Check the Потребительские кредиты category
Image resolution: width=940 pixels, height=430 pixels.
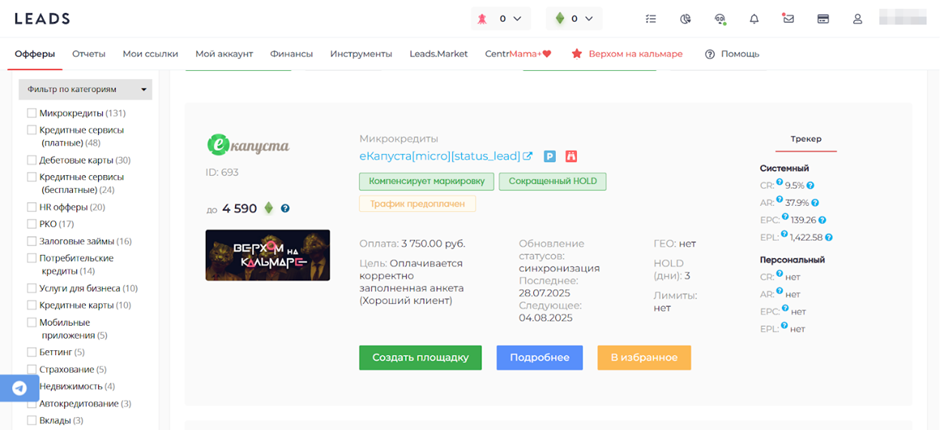pyautogui.click(x=32, y=258)
